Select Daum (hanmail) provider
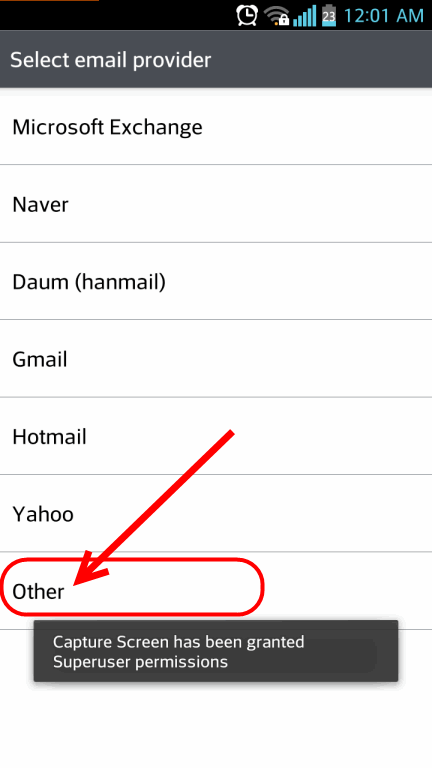432x768 pixels. point(216,281)
